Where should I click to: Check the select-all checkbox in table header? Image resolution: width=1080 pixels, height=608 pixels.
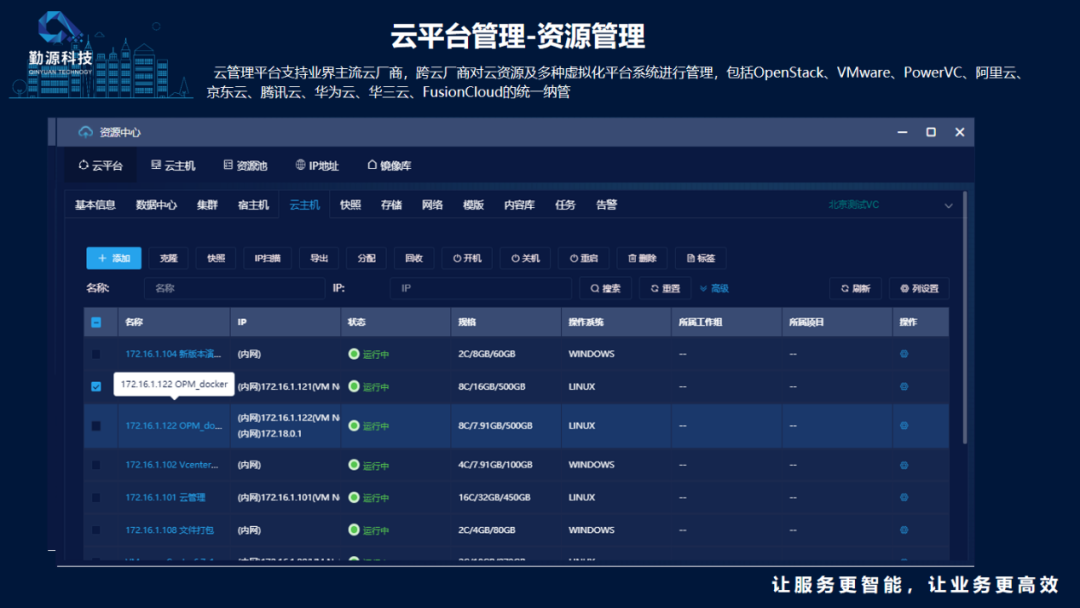96,321
